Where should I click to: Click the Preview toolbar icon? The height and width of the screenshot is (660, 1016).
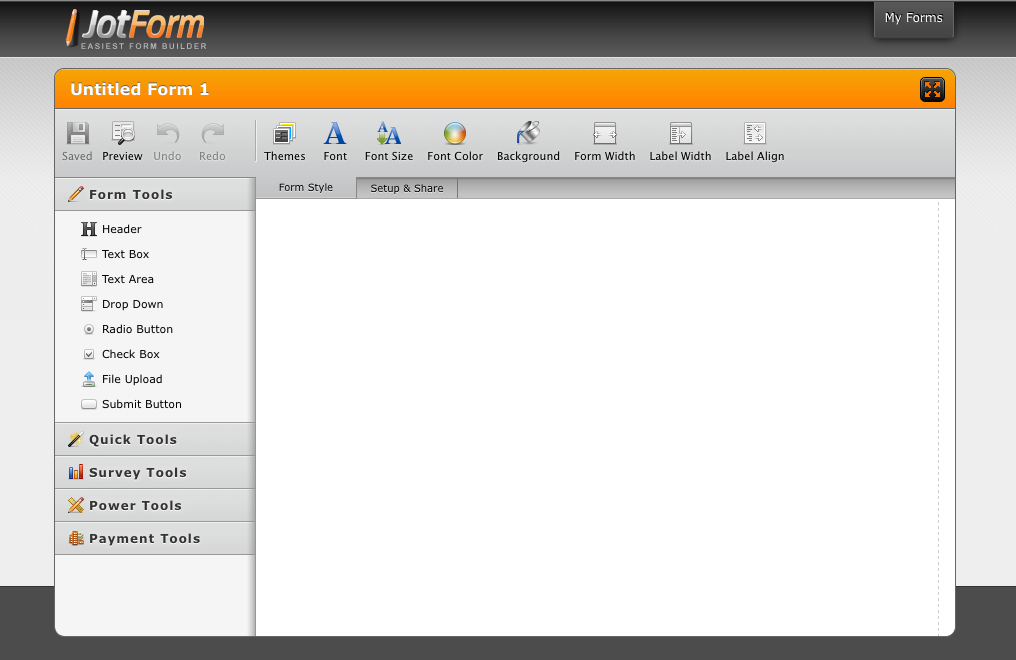click(x=122, y=134)
